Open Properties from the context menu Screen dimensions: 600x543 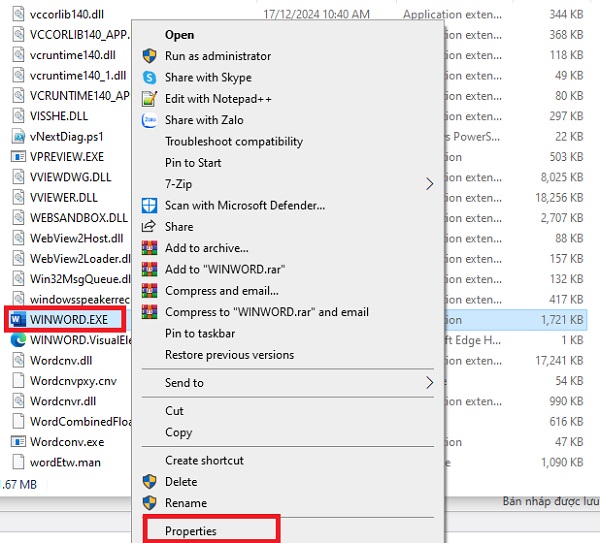(191, 531)
